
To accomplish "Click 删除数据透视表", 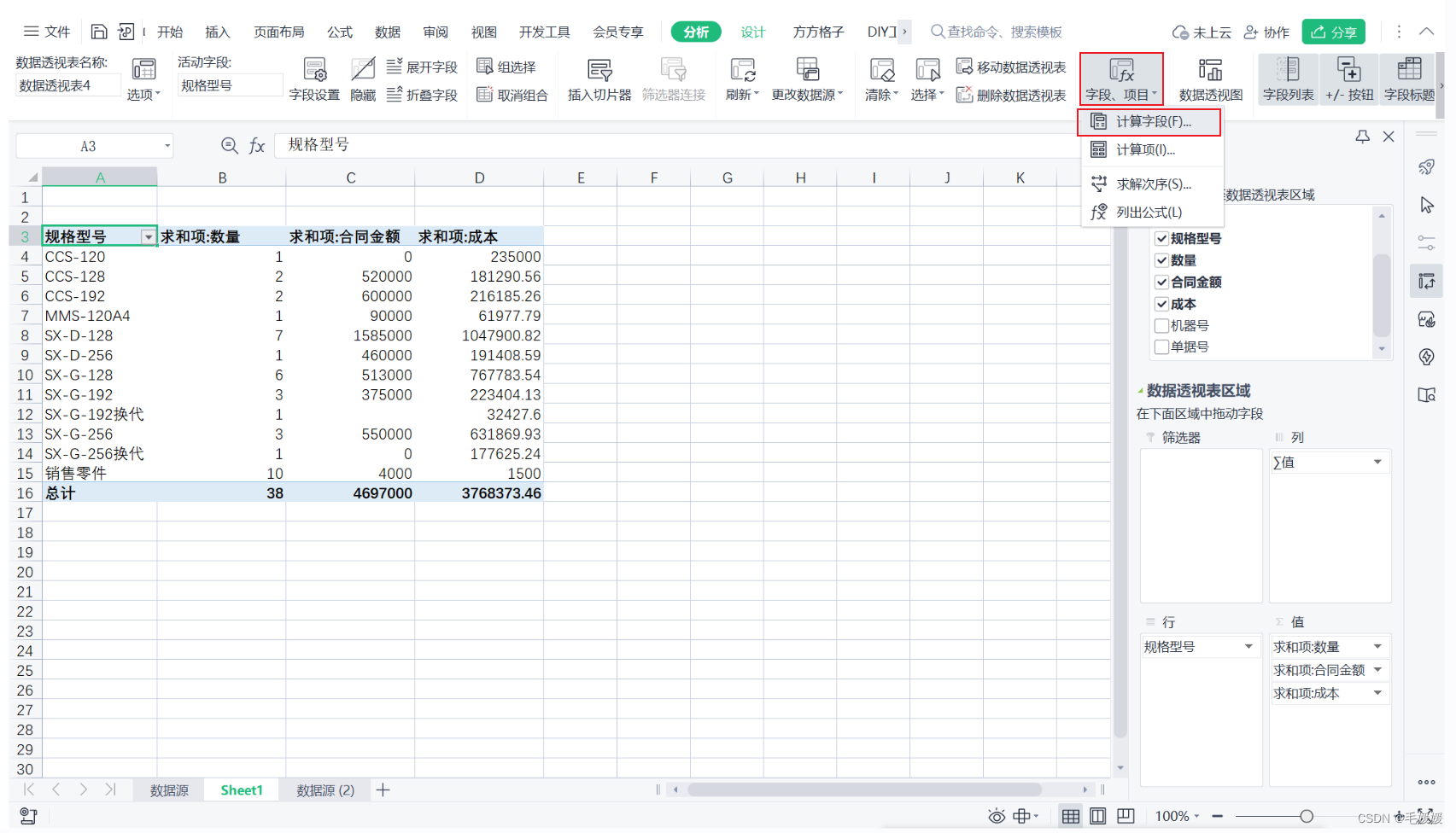I will coord(1011,95).
